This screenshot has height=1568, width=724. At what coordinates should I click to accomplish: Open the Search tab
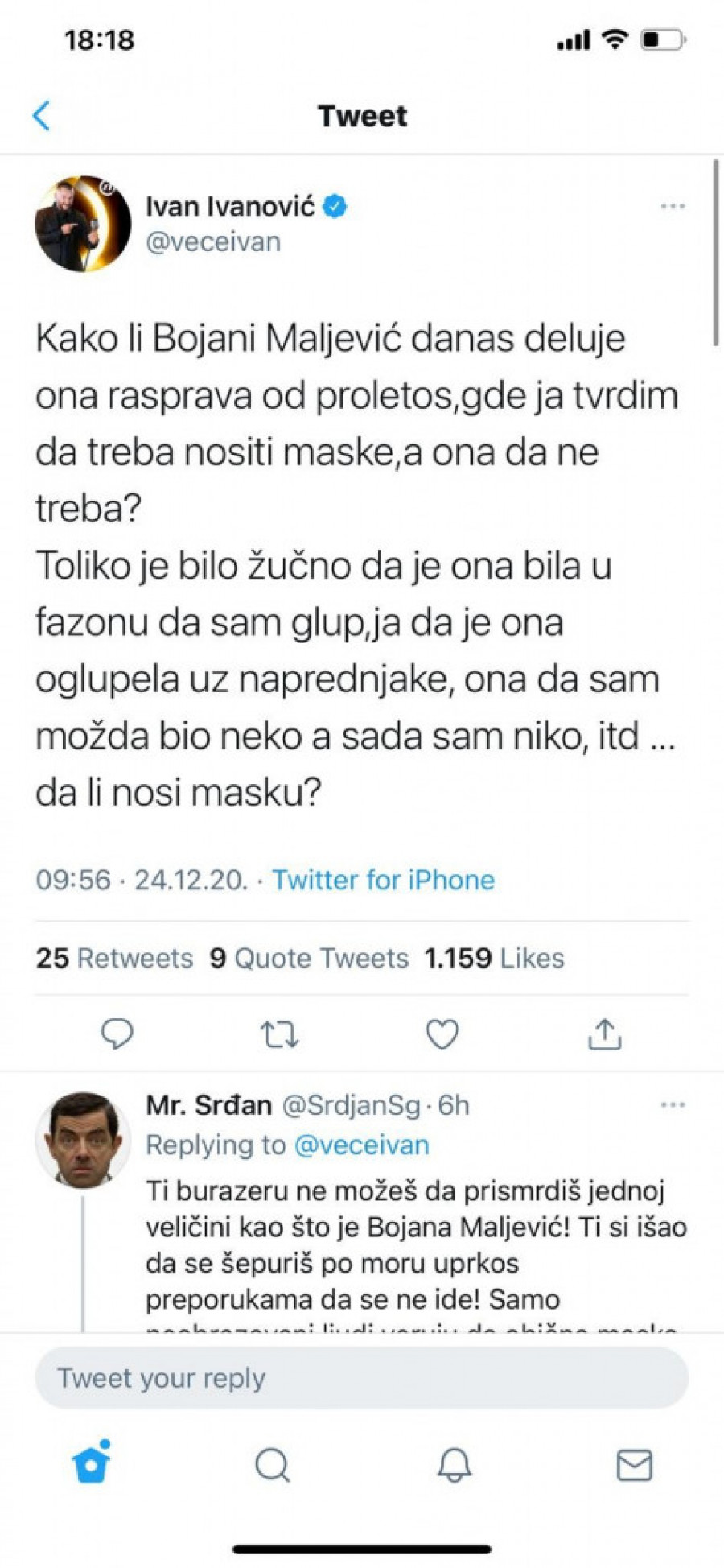pyautogui.click(x=273, y=1465)
